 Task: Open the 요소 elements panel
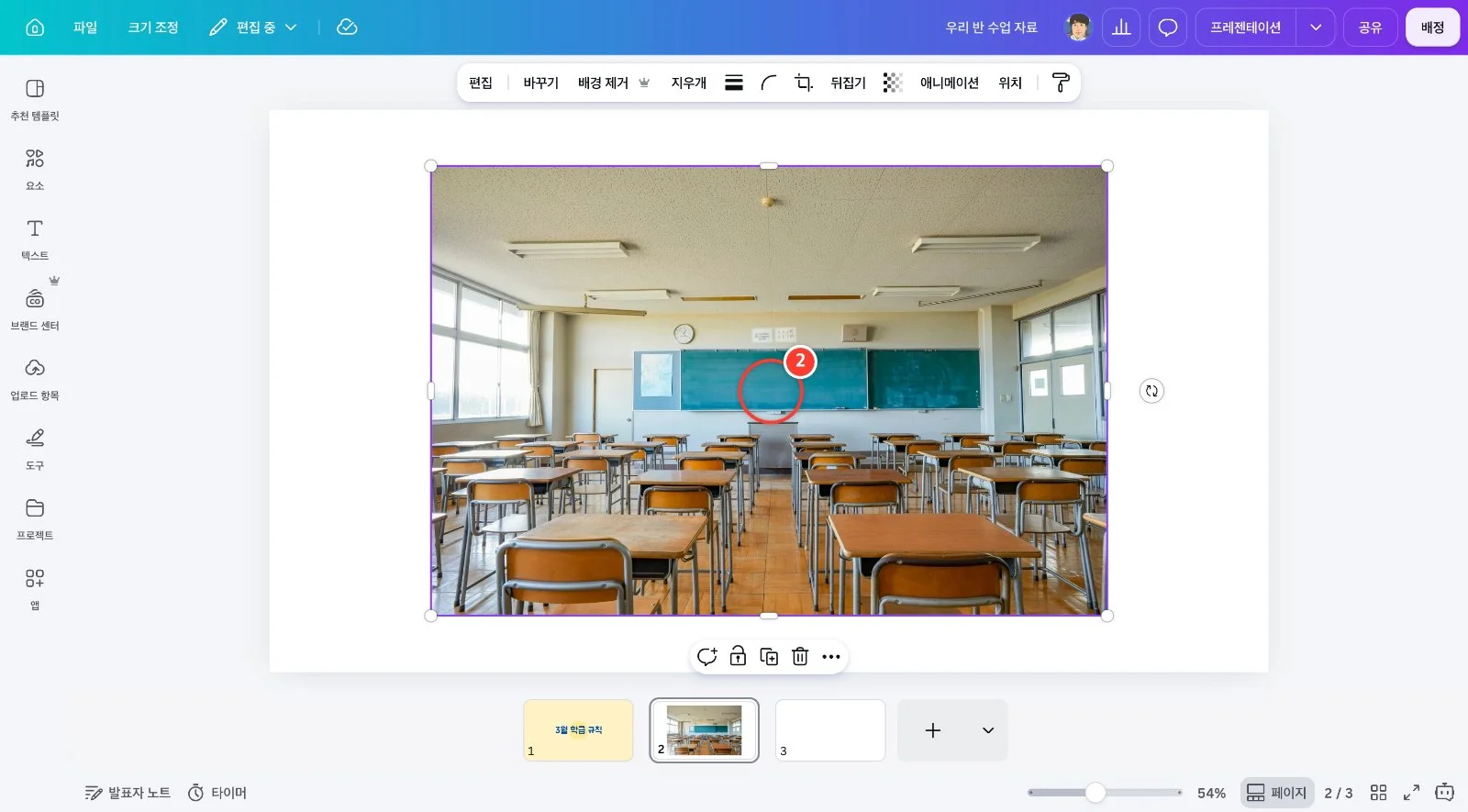(35, 170)
